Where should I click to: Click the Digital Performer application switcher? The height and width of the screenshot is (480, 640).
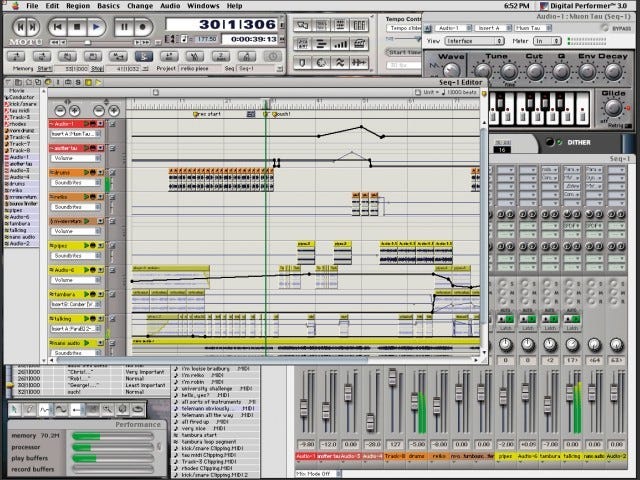tap(583, 6)
